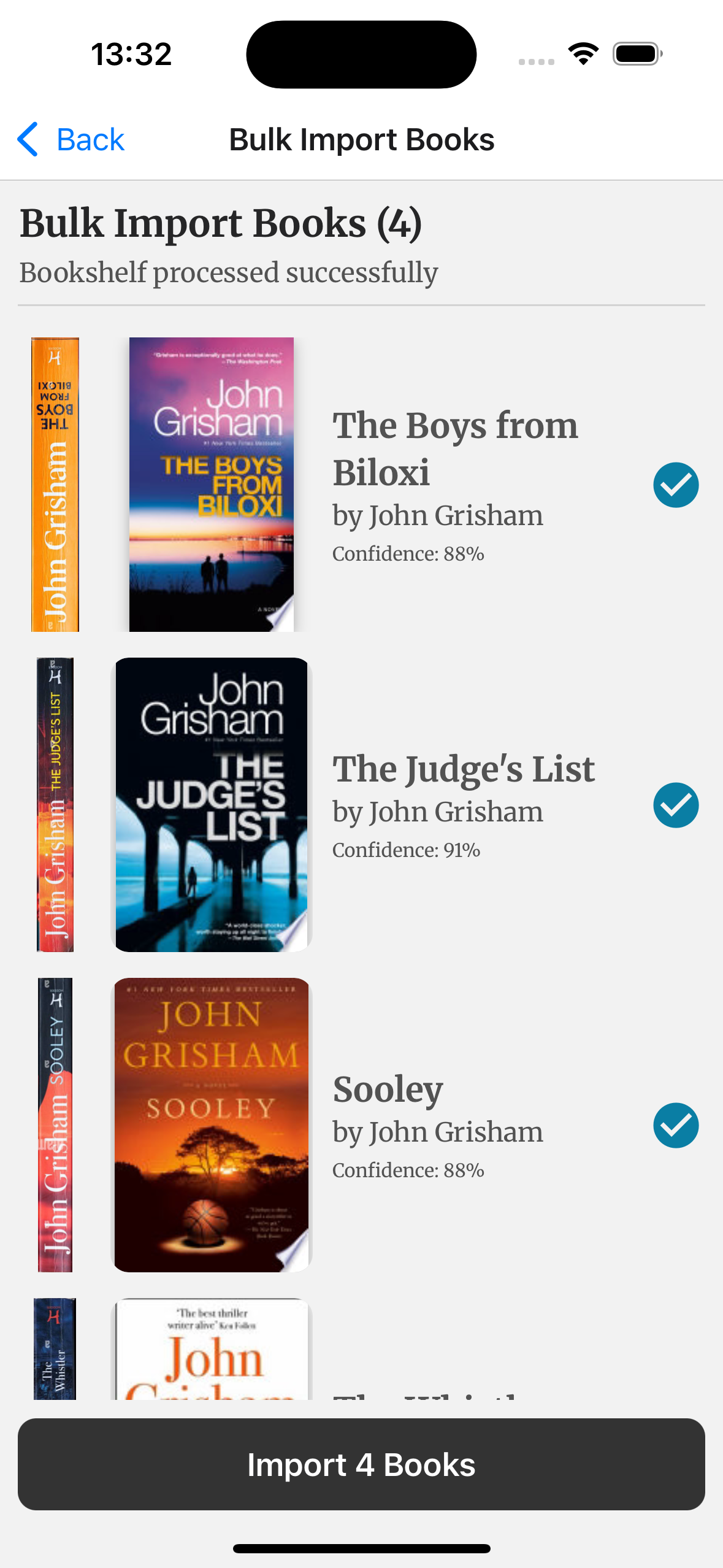
Task: Open the partially visible white John Grisham cover
Action: tap(211, 1350)
